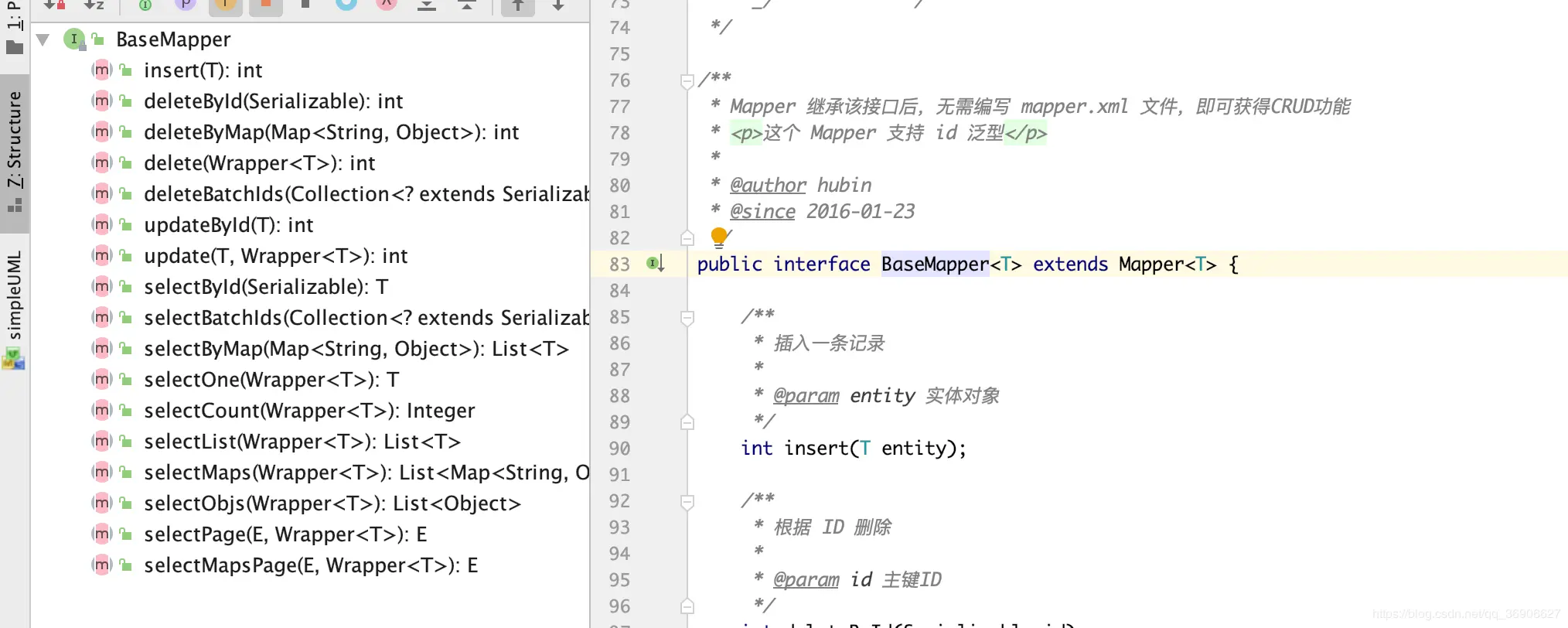Collapse the BaseMapper tree node
Screen dimensions: 1568x628
coord(43,39)
